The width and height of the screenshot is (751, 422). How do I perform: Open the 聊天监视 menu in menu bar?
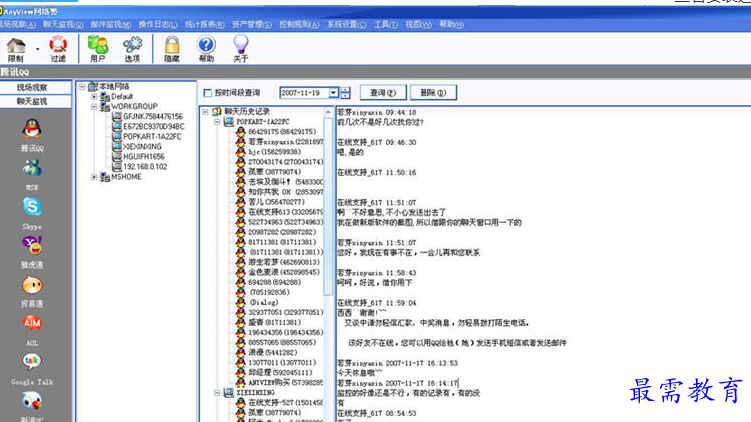(63, 24)
